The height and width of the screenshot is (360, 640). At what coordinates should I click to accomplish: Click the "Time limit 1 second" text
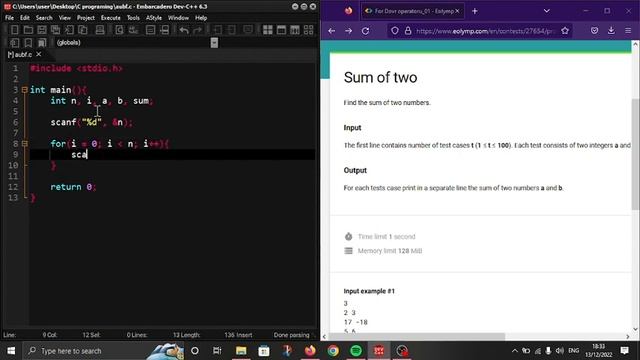(x=387, y=237)
